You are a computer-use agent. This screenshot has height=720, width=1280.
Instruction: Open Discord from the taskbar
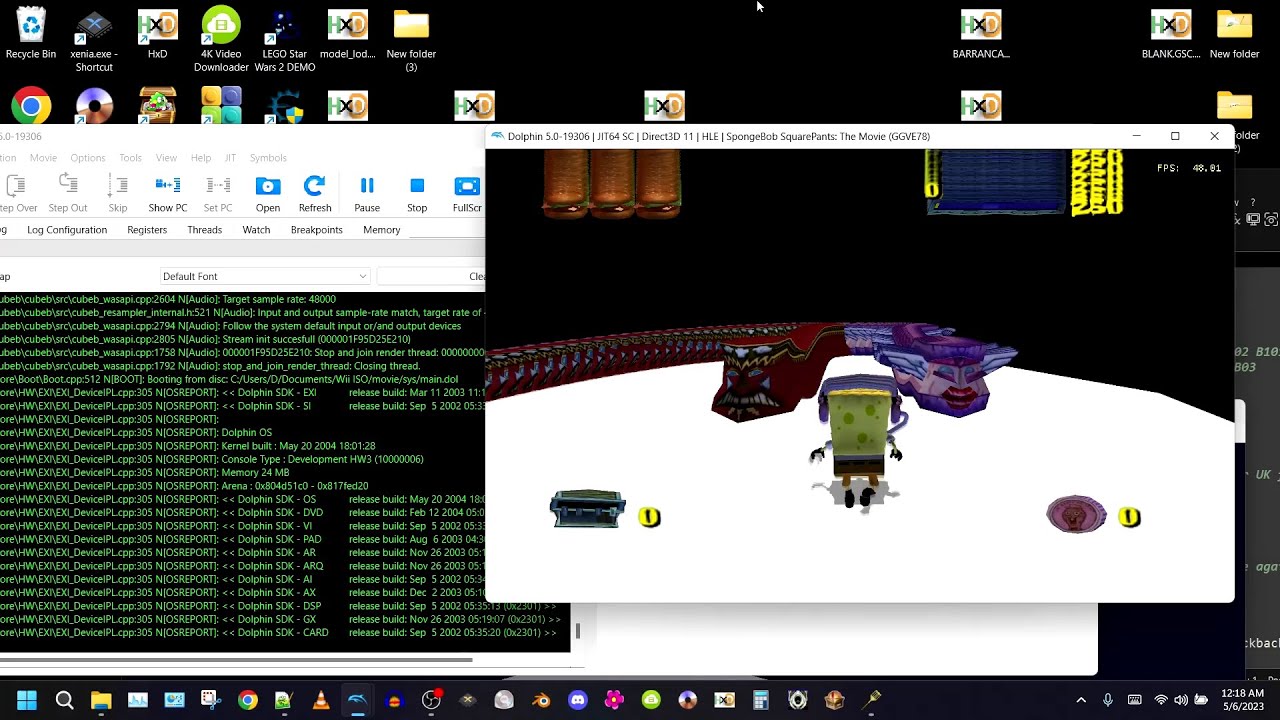tap(577, 700)
